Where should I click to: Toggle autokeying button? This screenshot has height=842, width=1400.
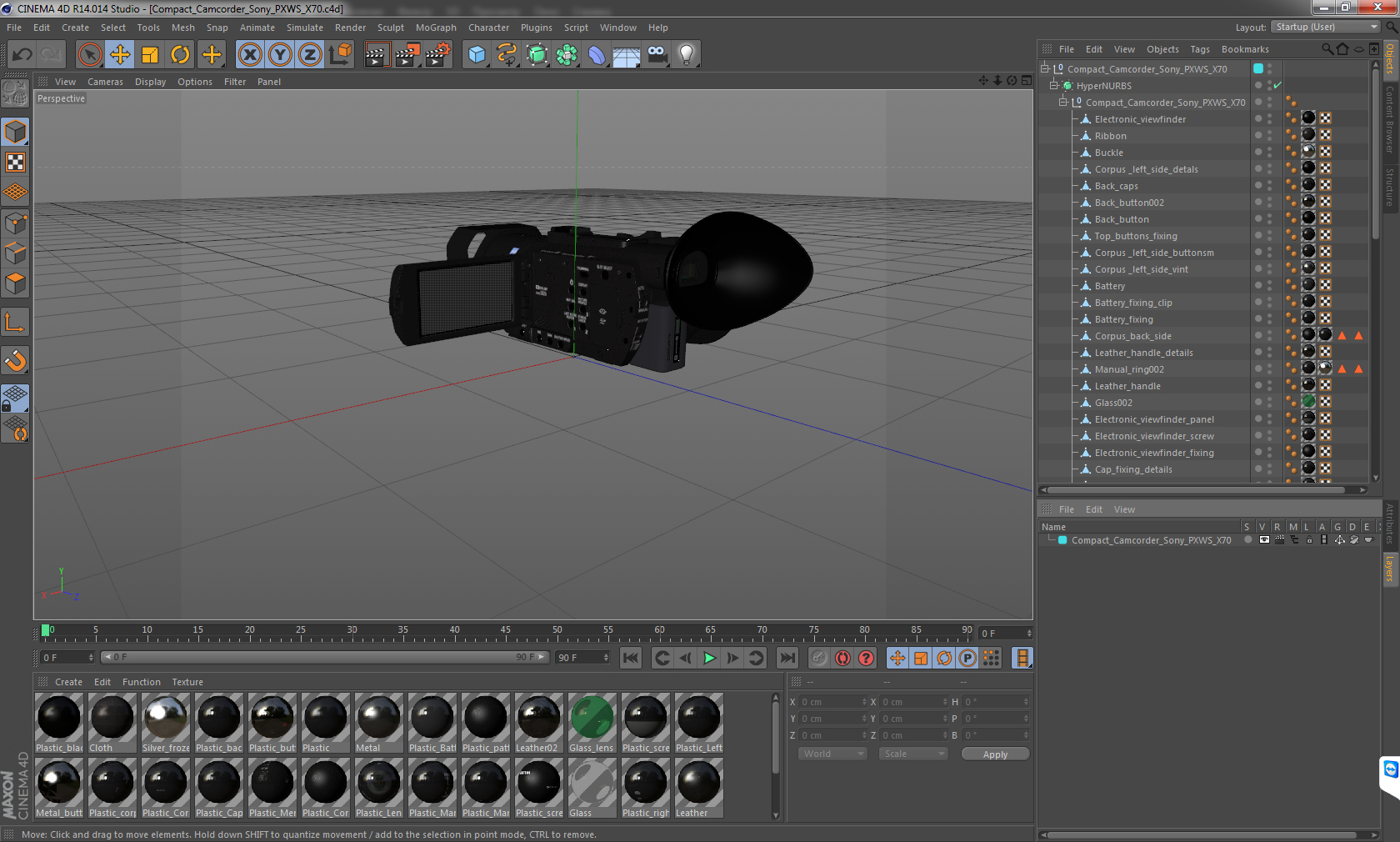pyautogui.click(x=843, y=658)
